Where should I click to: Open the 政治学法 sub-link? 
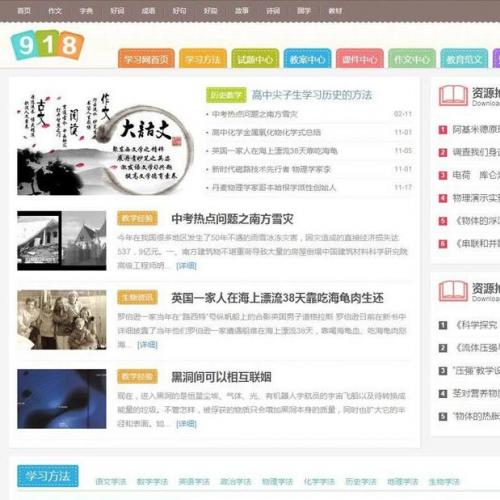point(236,482)
